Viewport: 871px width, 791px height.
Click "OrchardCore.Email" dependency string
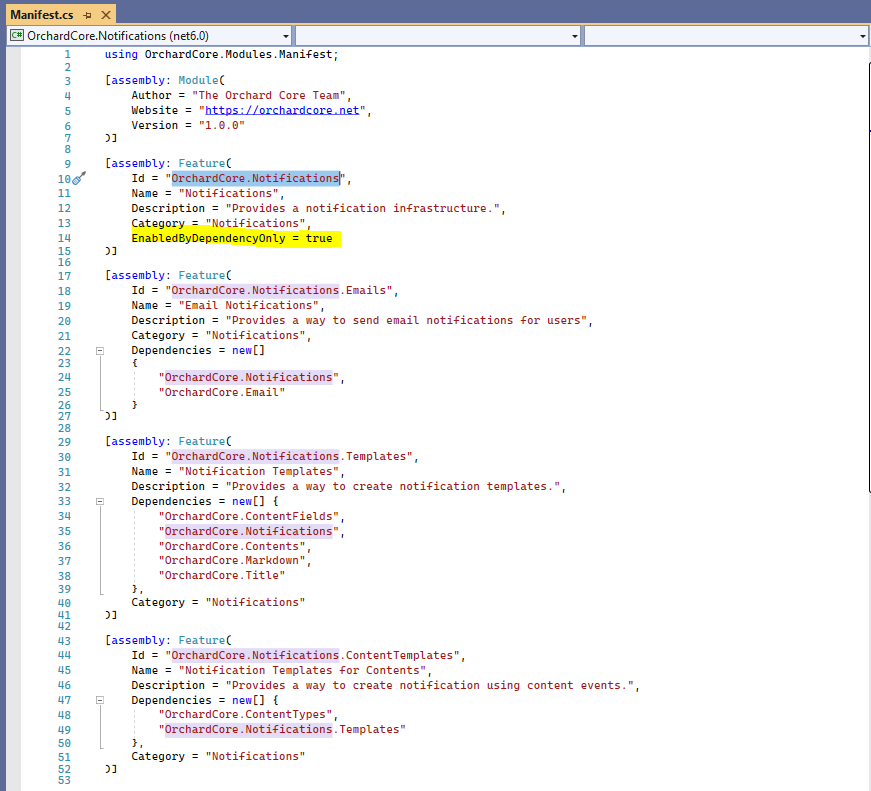coord(222,392)
